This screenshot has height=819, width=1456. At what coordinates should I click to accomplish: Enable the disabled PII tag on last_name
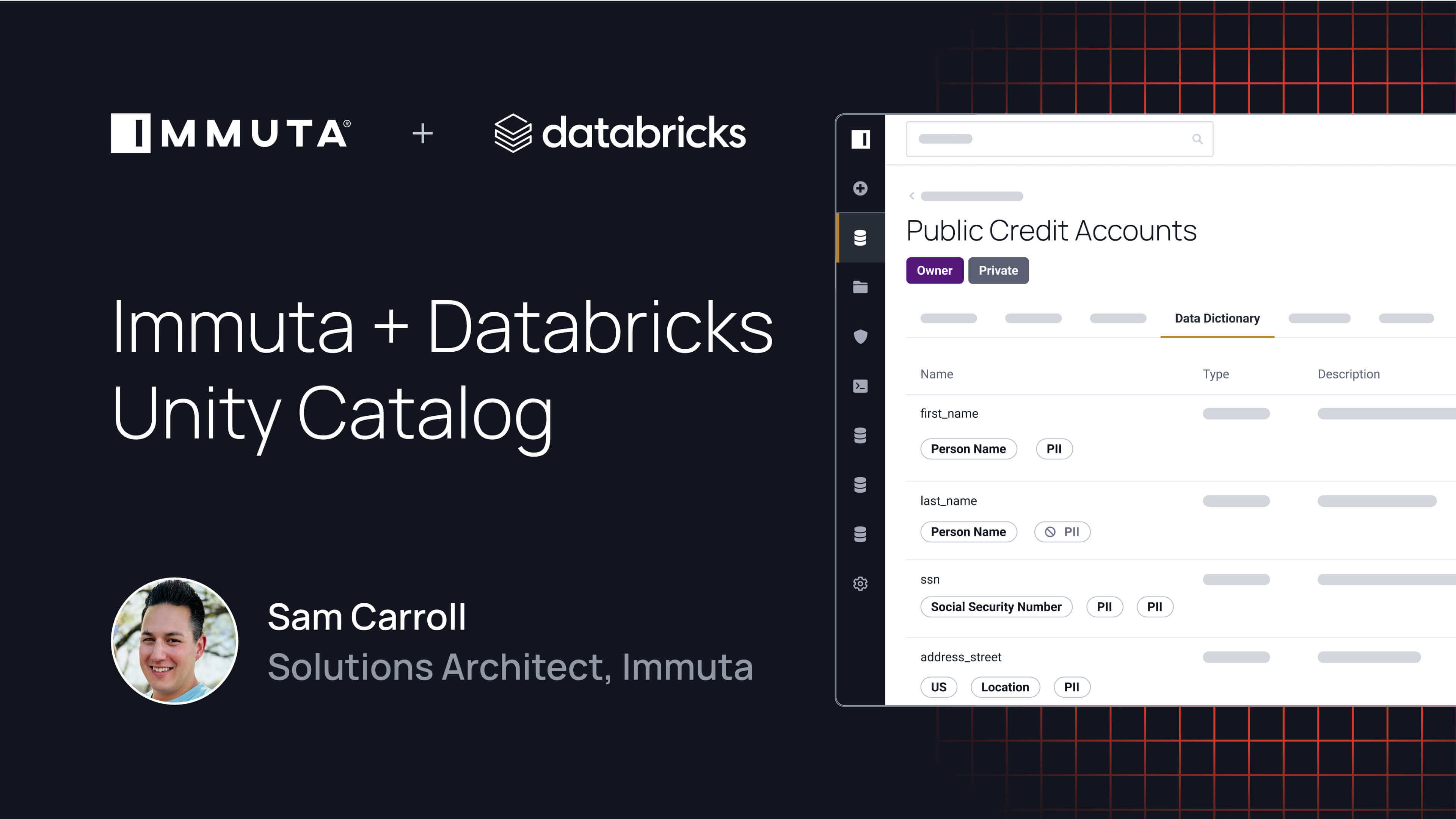1062,531
